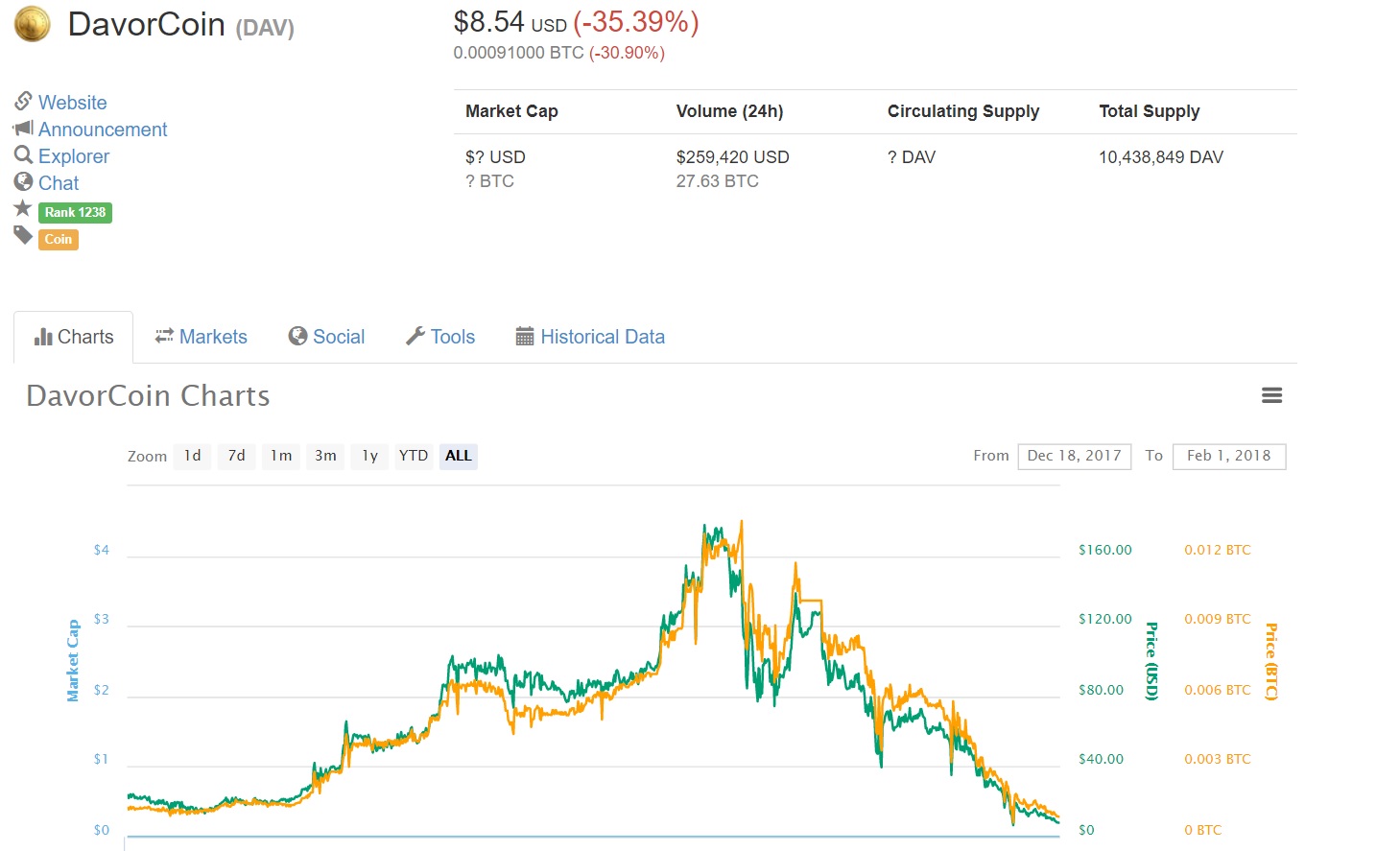Switch to the Markets tab
1400x851 pixels.
202,337
